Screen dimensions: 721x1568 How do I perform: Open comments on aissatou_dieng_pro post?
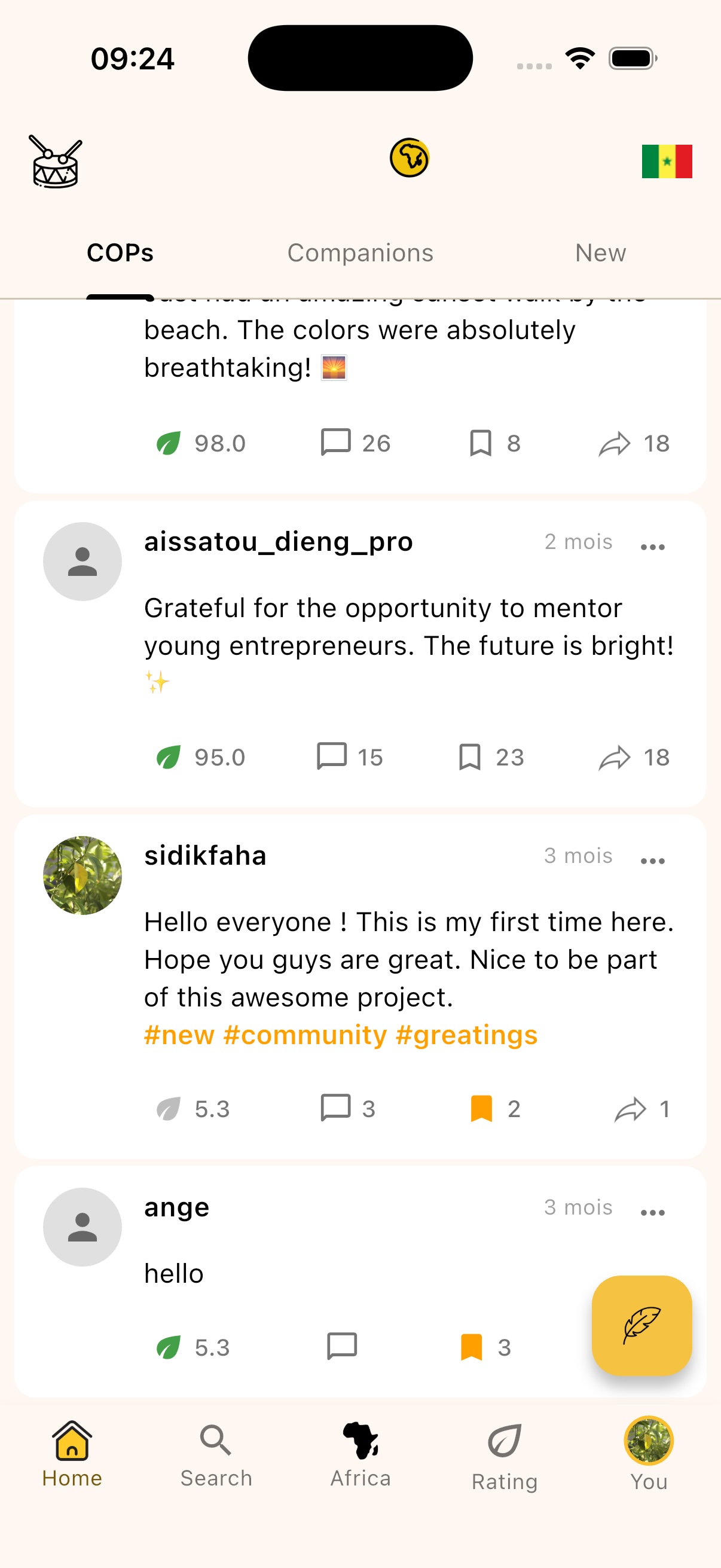[x=332, y=756]
